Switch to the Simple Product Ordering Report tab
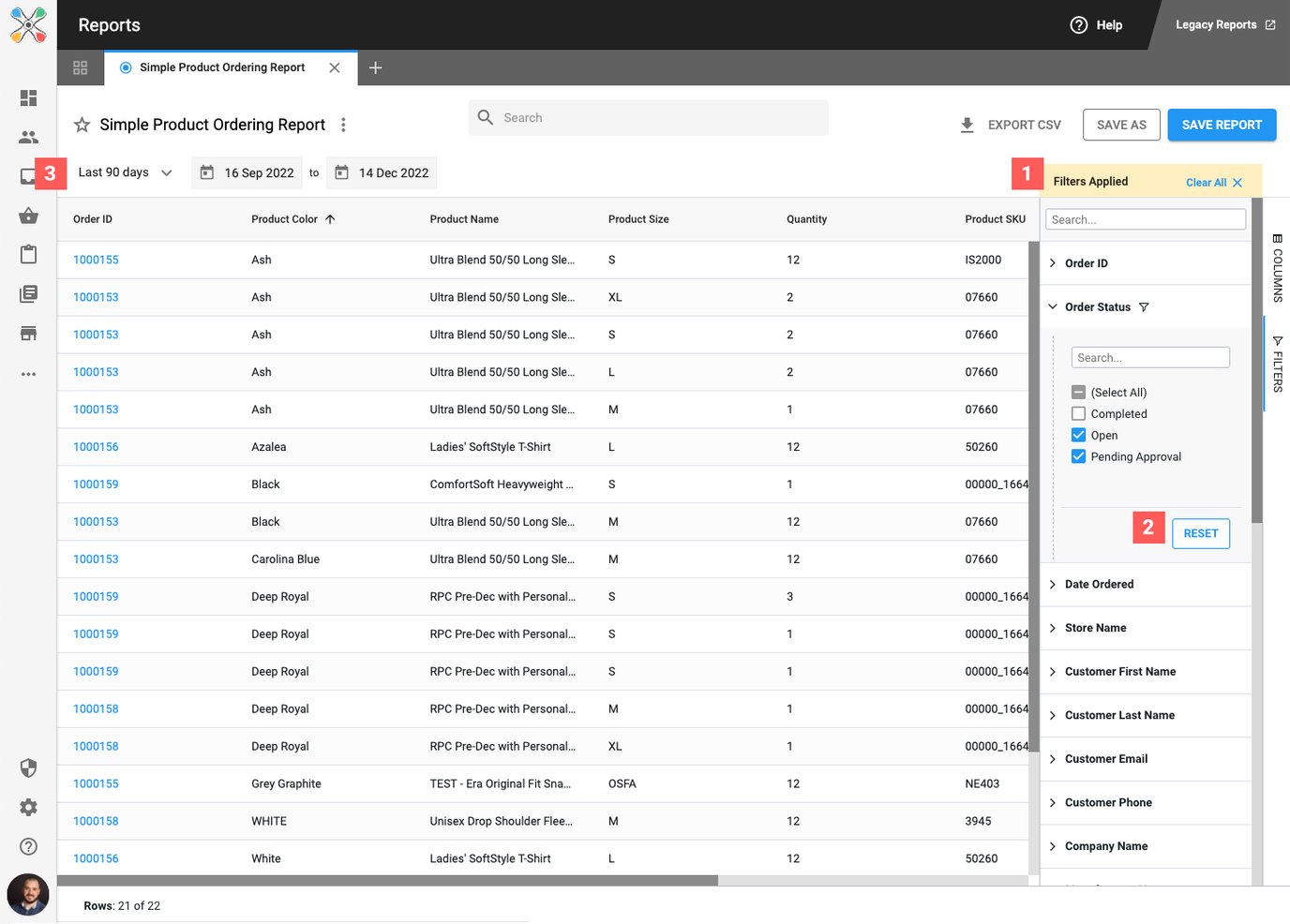Viewport: 1290px width, 924px height. point(222,67)
